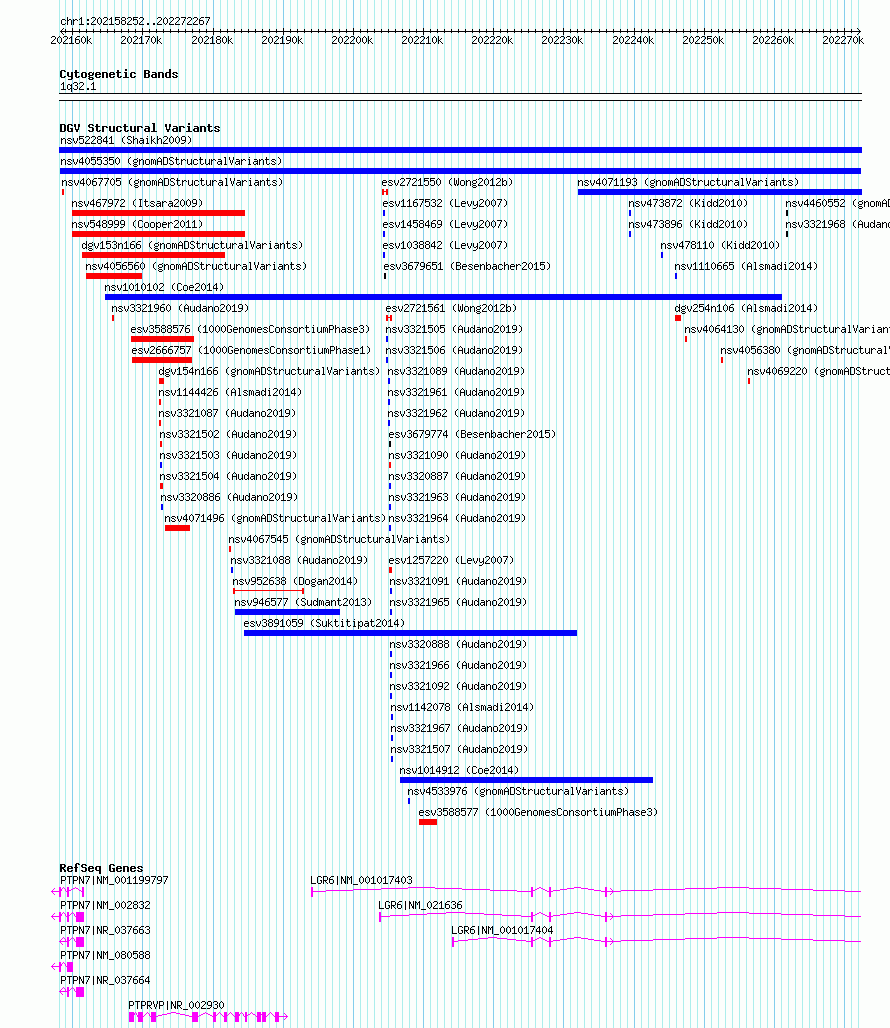Screen dimensions: 890x1028
Task: Select esv3891059 (Suktitipat2014) blue bar
Action: 410,633
